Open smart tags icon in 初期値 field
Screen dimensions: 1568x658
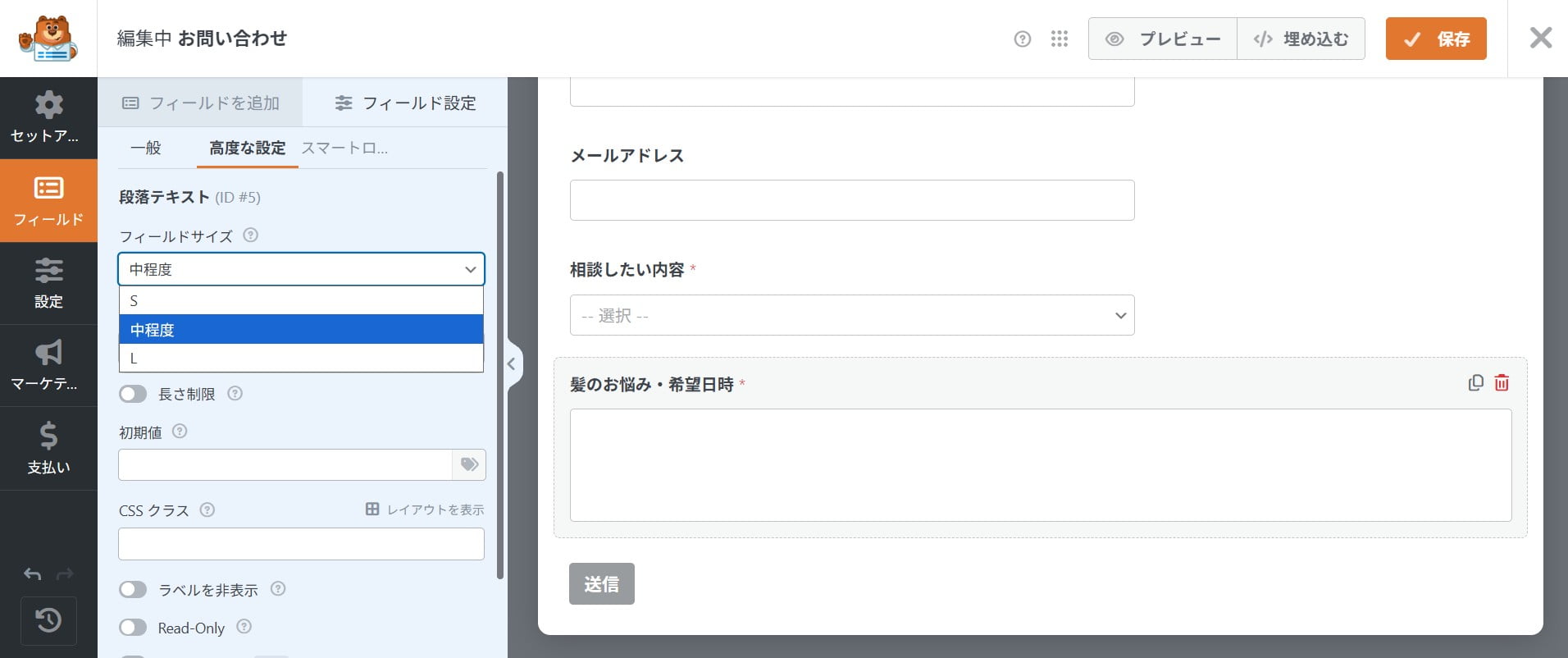pos(469,464)
